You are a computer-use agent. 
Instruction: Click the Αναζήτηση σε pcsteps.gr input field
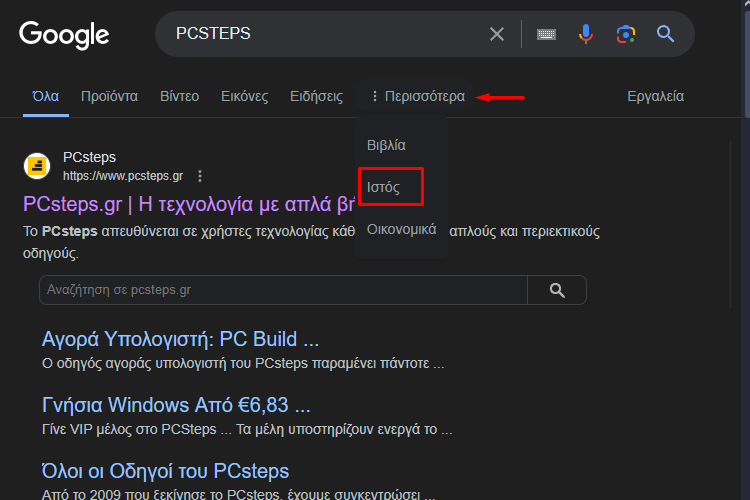283,290
